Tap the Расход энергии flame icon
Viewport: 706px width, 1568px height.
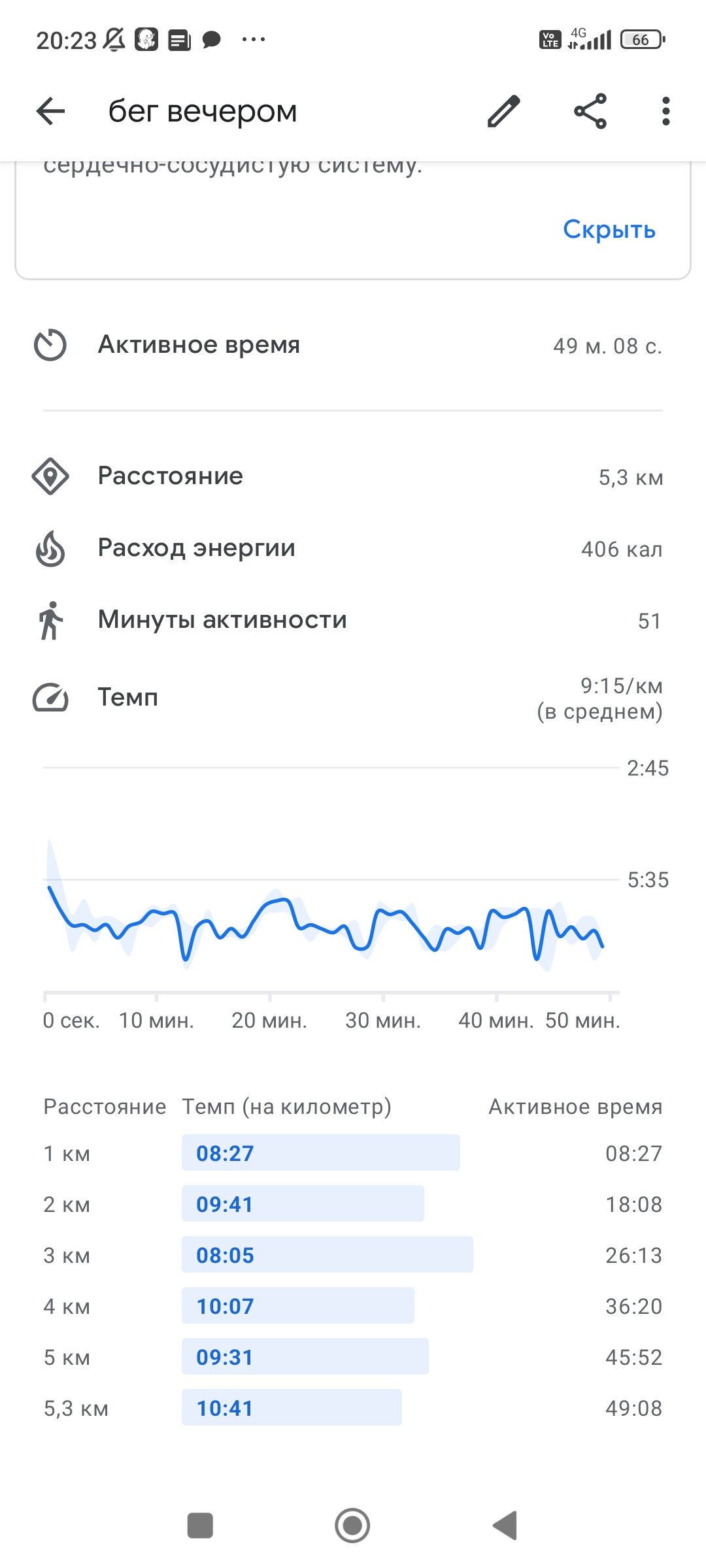coord(50,548)
